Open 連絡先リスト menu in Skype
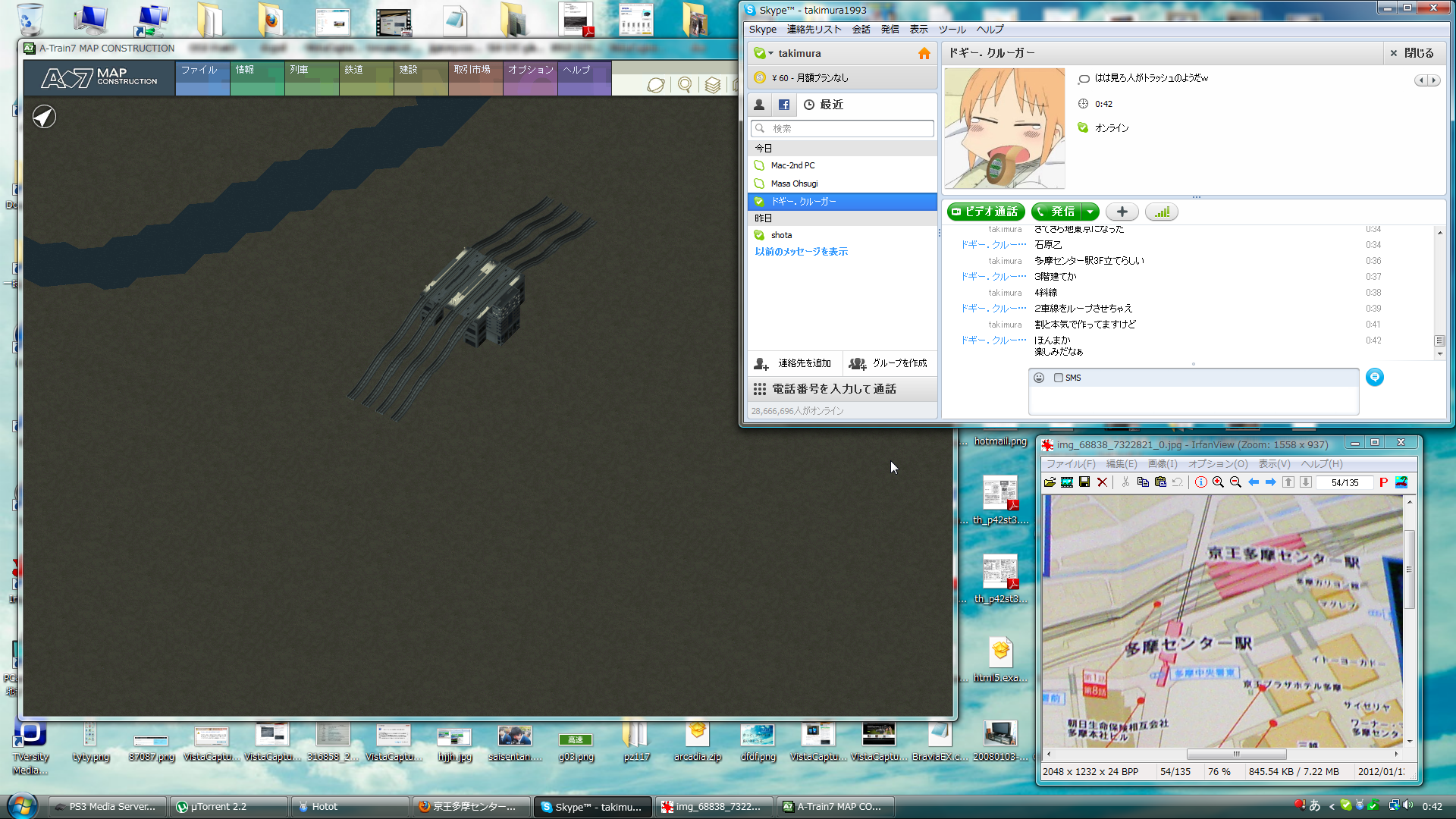This screenshot has height=819, width=1456. [814, 30]
